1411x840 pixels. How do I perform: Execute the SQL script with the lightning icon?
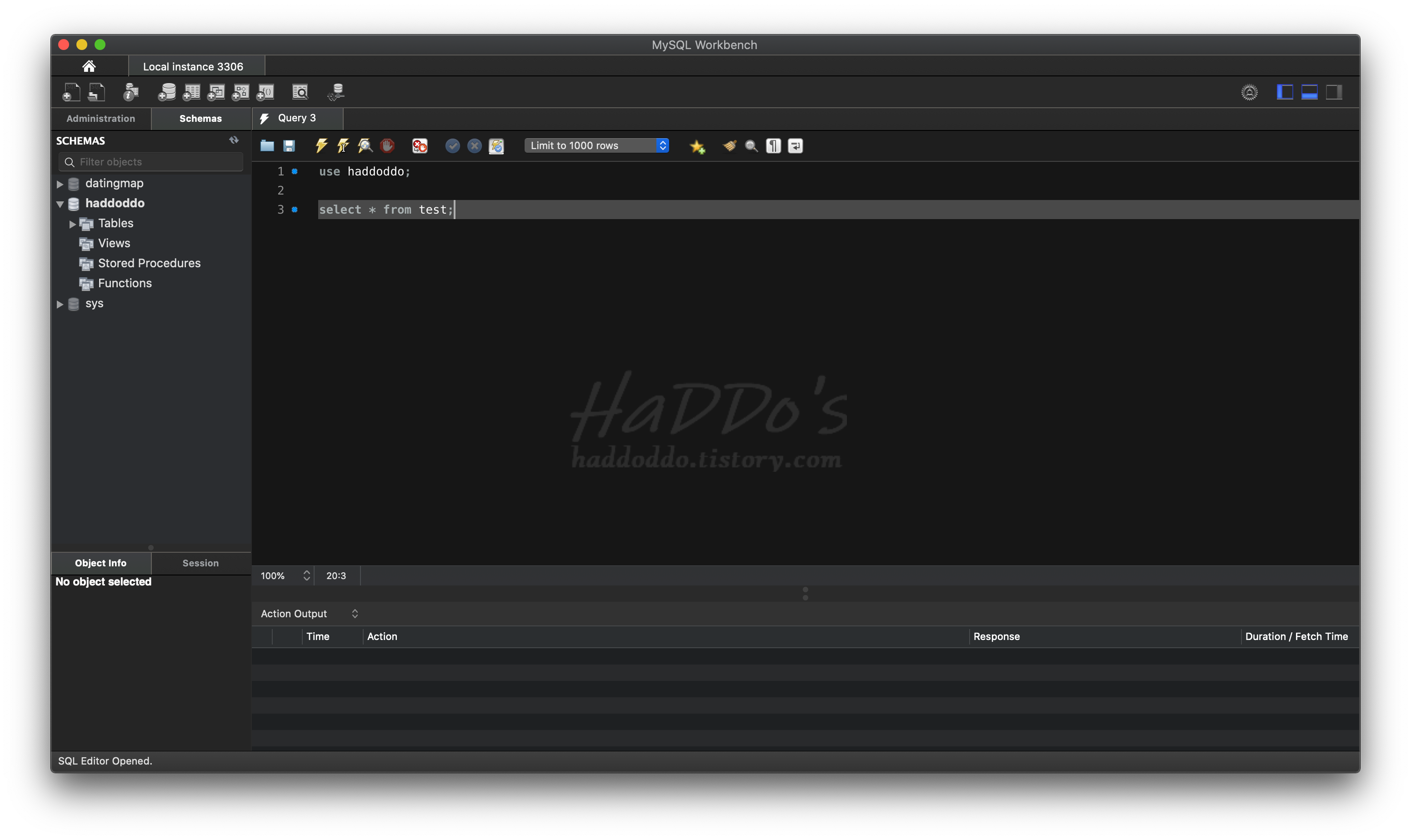[321, 146]
